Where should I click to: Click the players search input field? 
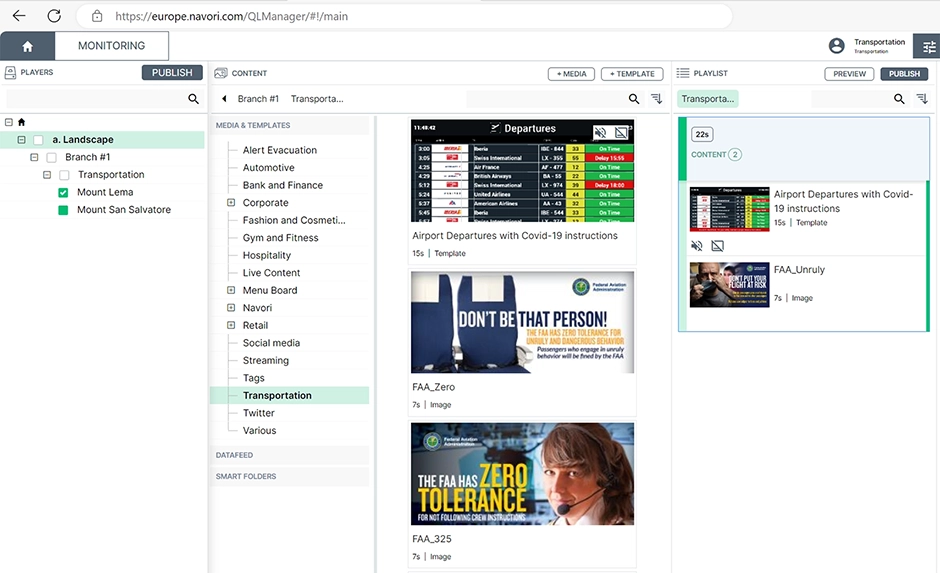click(x=96, y=99)
